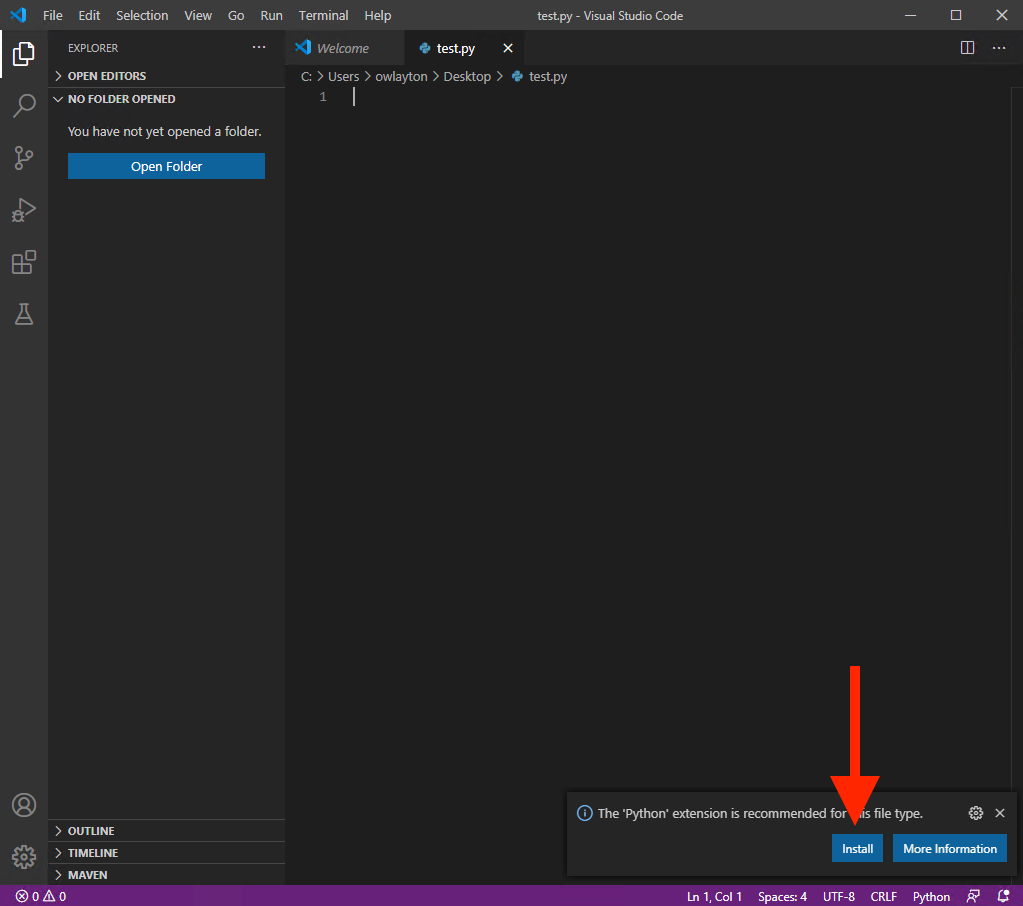Image resolution: width=1023 pixels, height=906 pixels.
Task: Click the owlayton breadcrumb segment
Action: coord(401,76)
